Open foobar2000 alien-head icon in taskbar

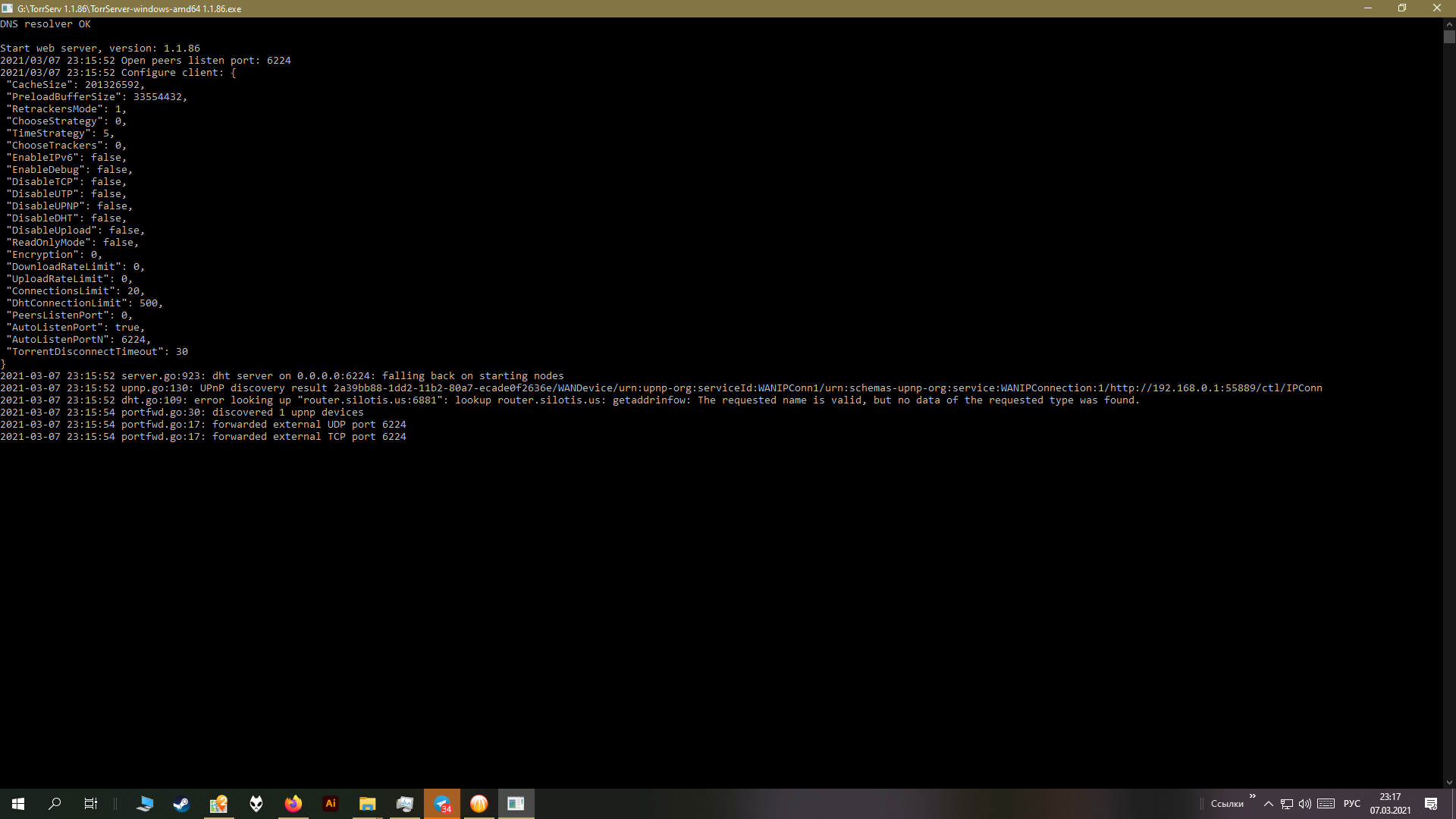[x=256, y=804]
